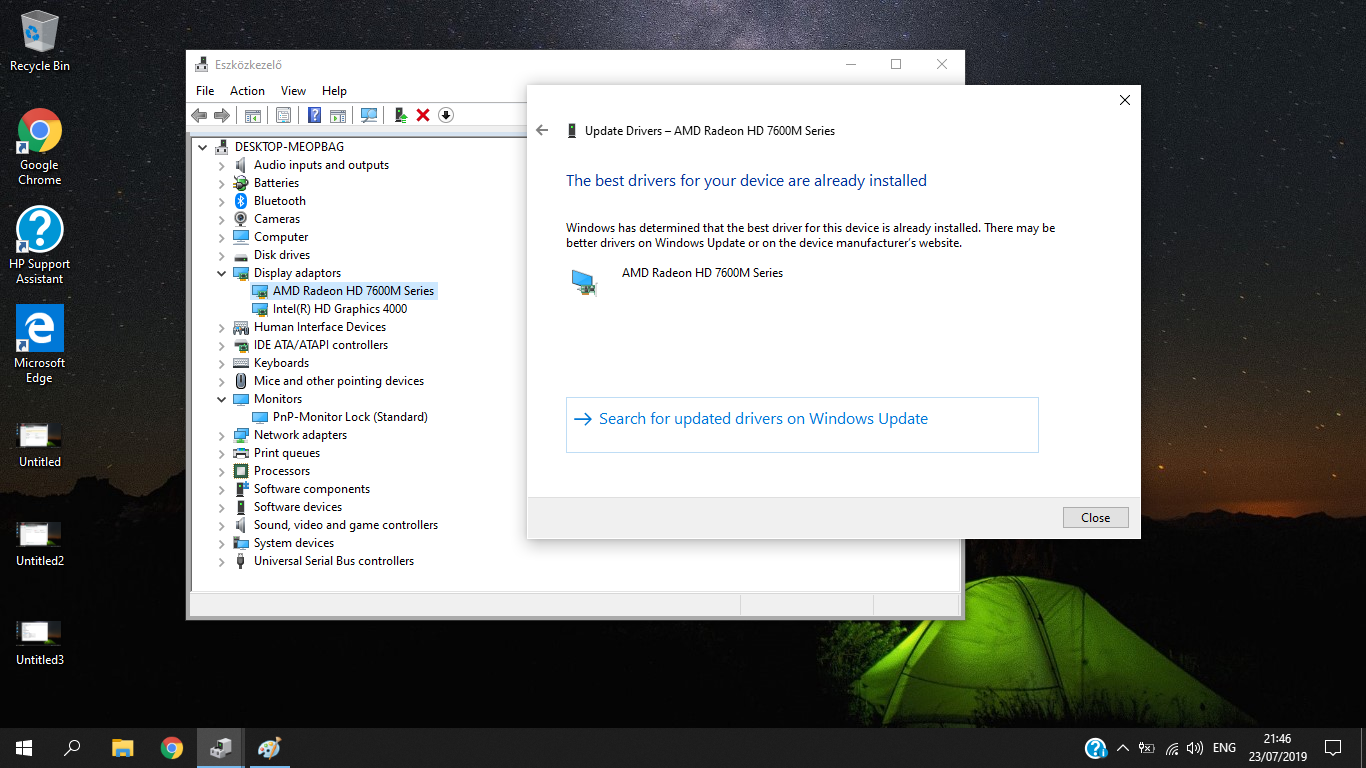The width and height of the screenshot is (1366, 768).
Task: Click the Disable device down-arrow icon
Action: [446, 115]
